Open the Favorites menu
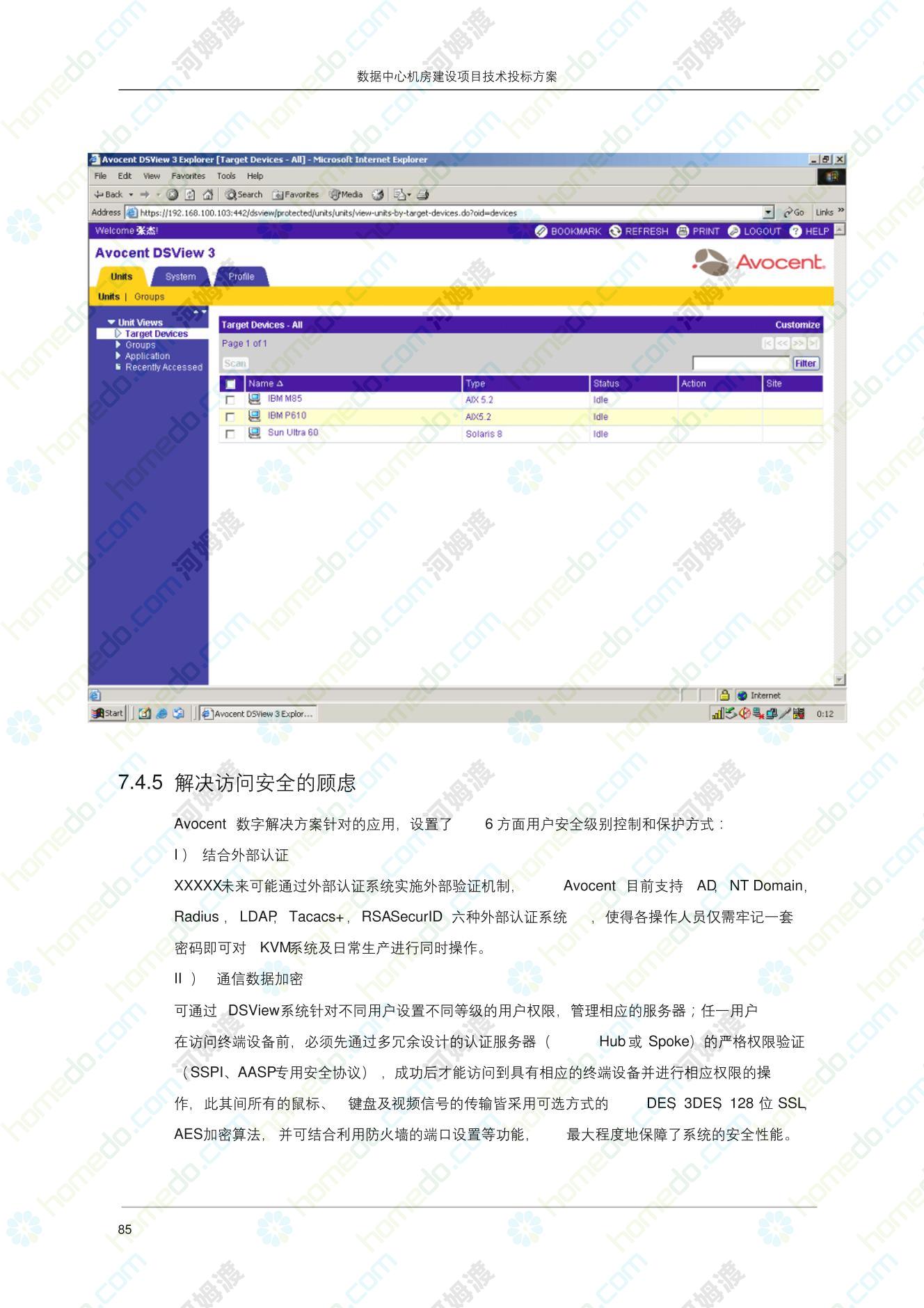The width and height of the screenshot is (924, 1308). pos(189,176)
